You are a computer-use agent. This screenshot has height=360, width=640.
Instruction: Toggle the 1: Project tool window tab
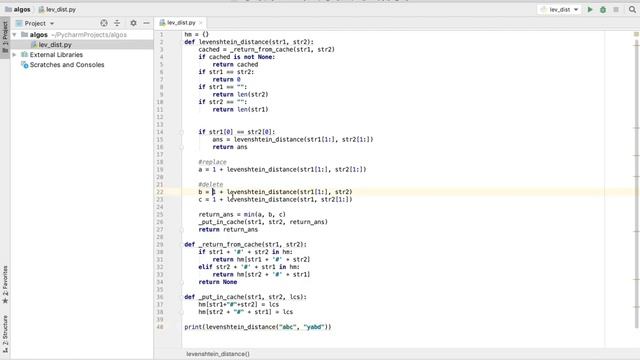click(5, 38)
